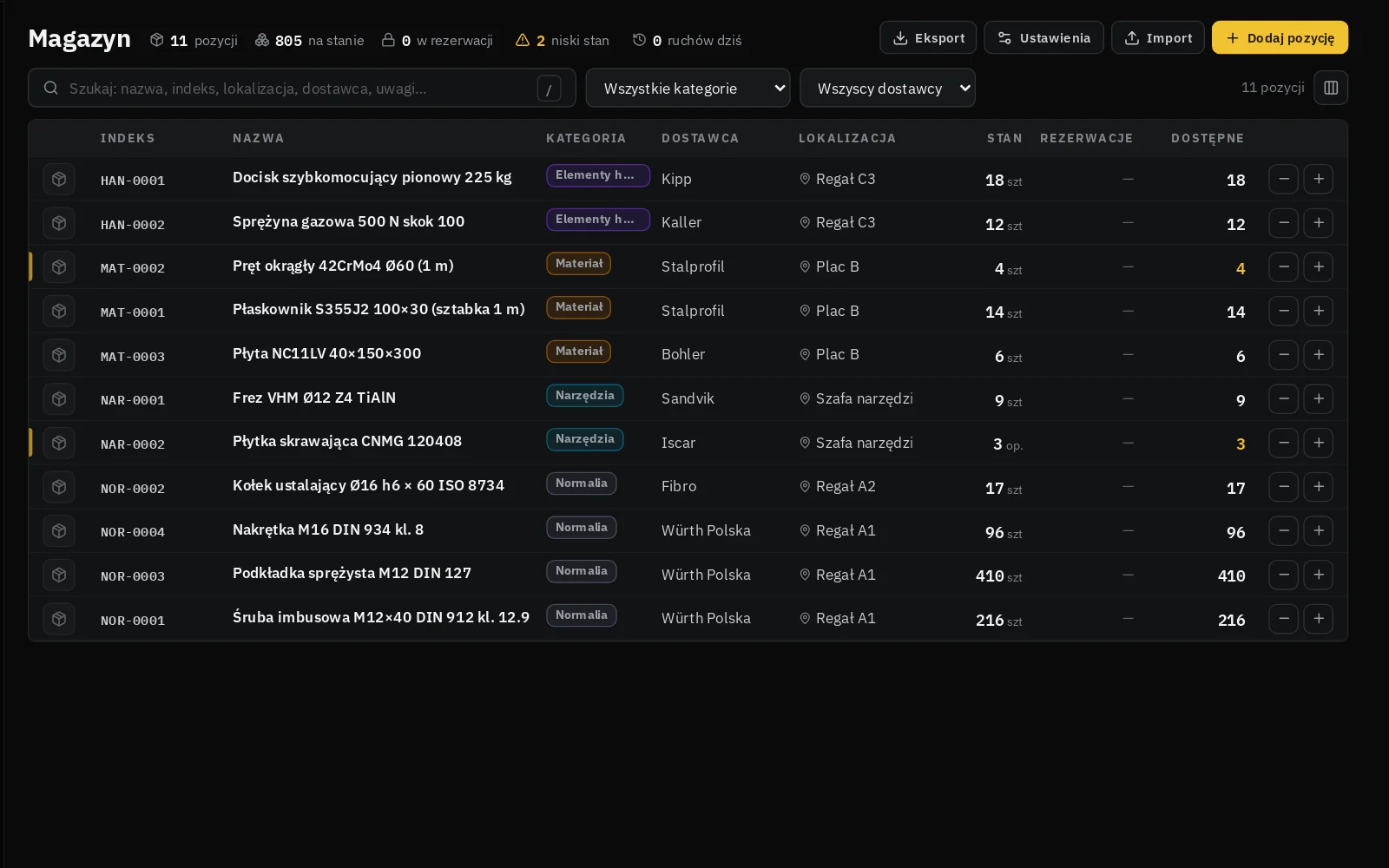Viewport: 1389px width, 868px height.
Task: Click the package icon for NAR-0002 row
Action: 59,443
